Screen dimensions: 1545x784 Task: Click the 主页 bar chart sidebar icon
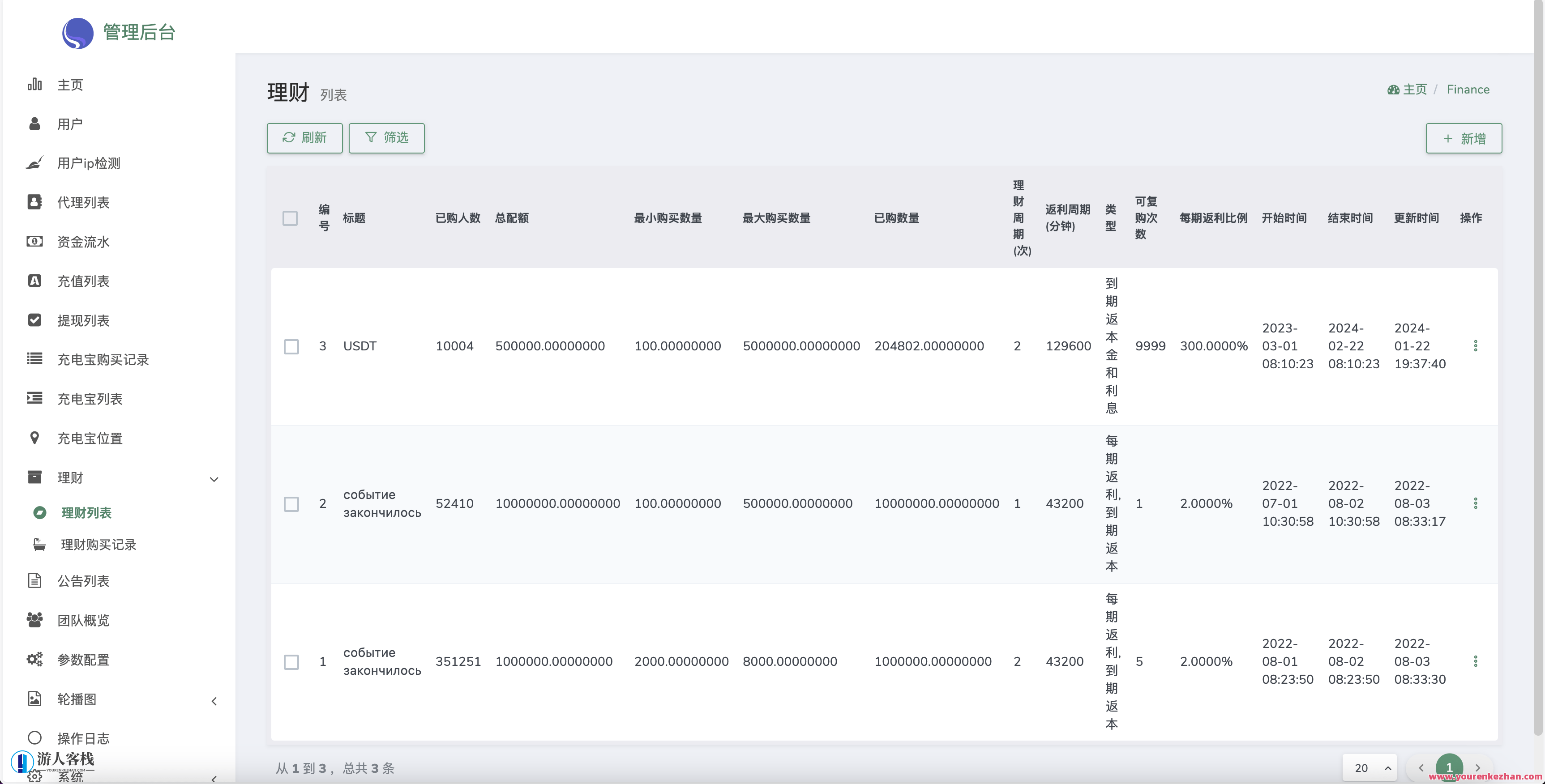[35, 85]
